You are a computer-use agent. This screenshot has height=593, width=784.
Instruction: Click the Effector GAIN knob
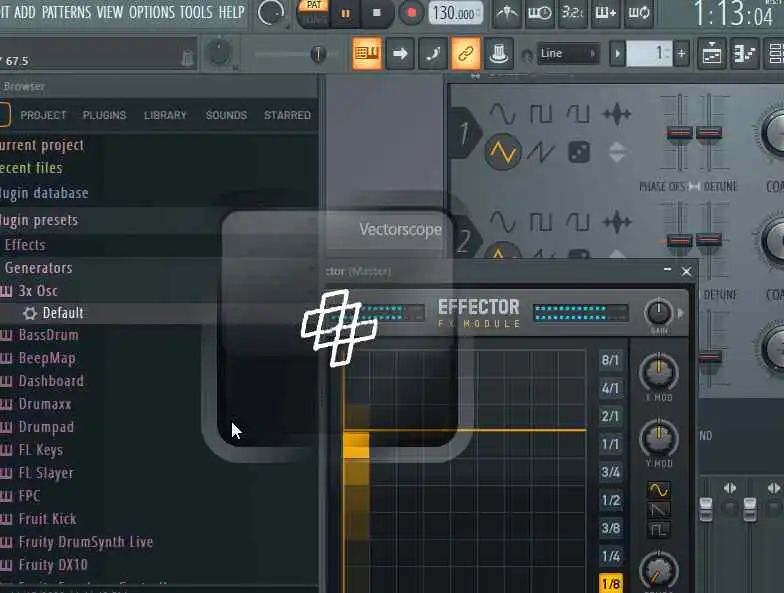(658, 312)
